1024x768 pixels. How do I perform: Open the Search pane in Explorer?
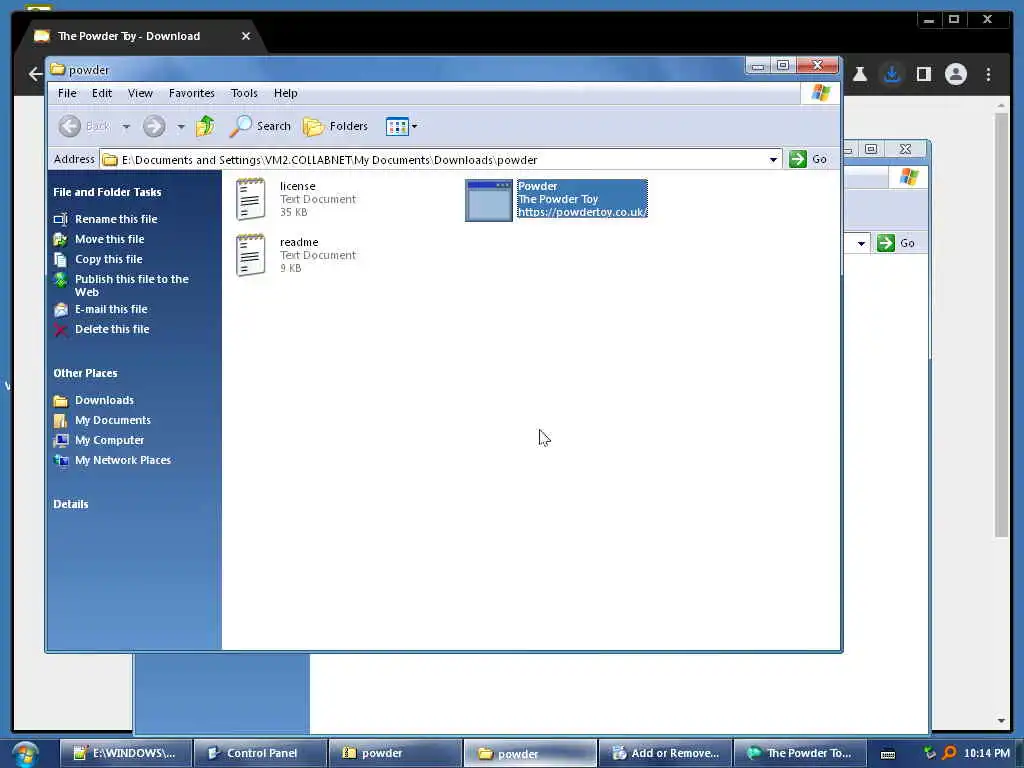click(260, 126)
